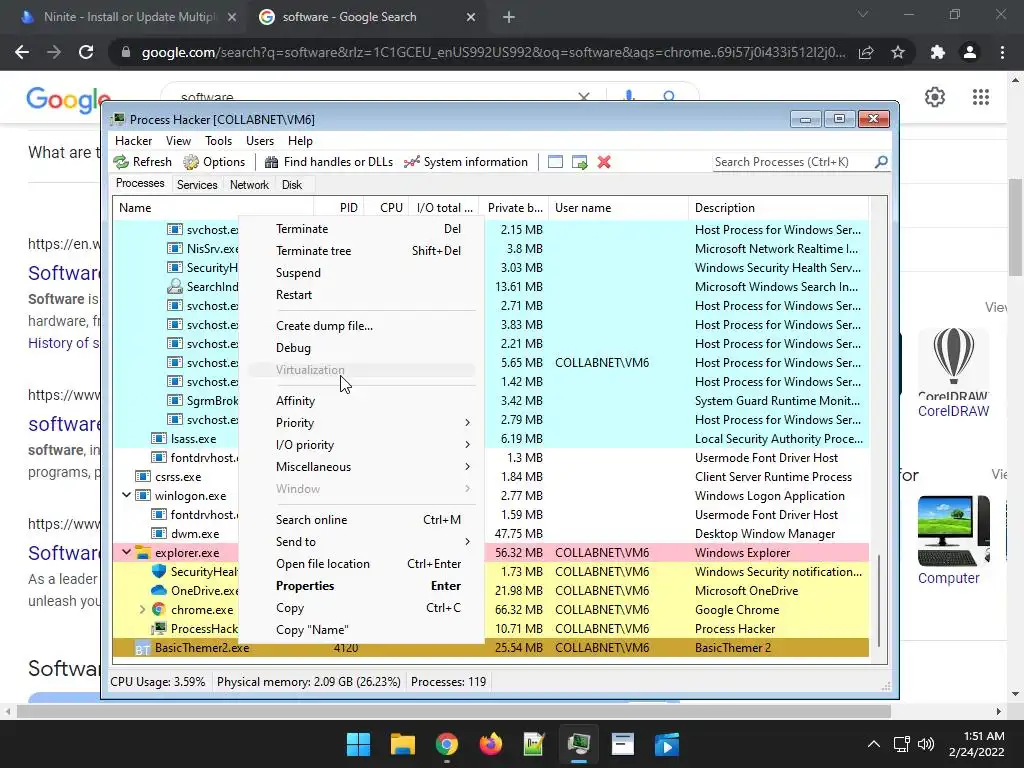Switch to the Network tab

(x=249, y=185)
